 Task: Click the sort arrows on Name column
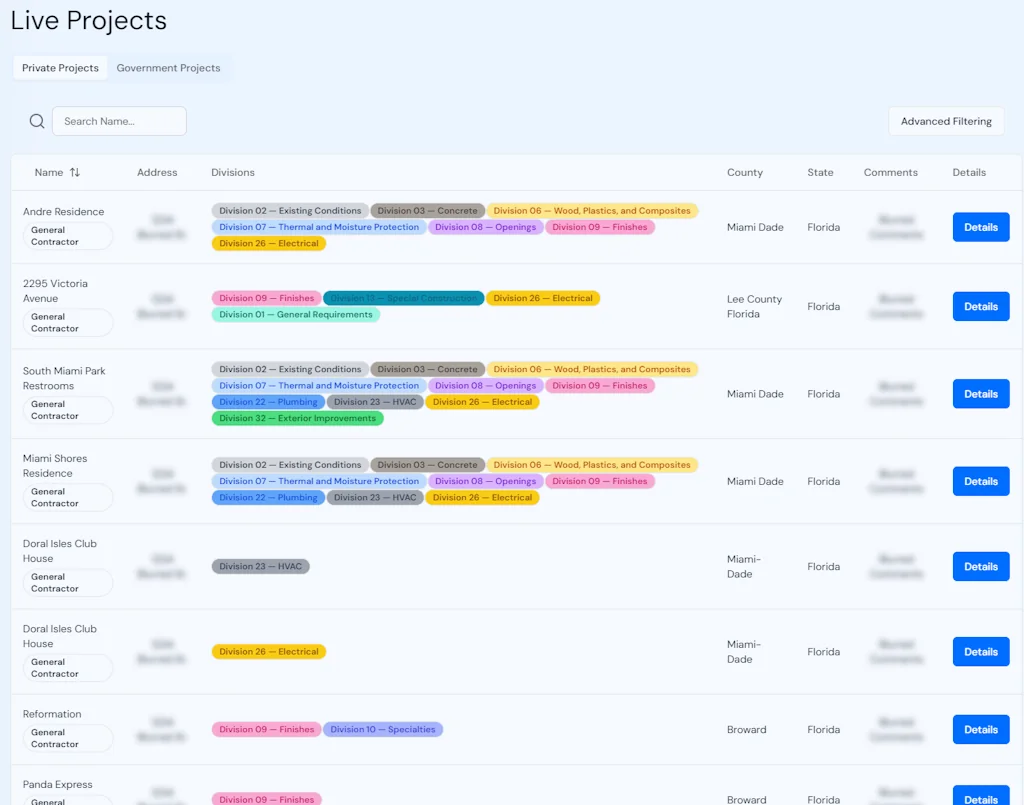coord(77,172)
